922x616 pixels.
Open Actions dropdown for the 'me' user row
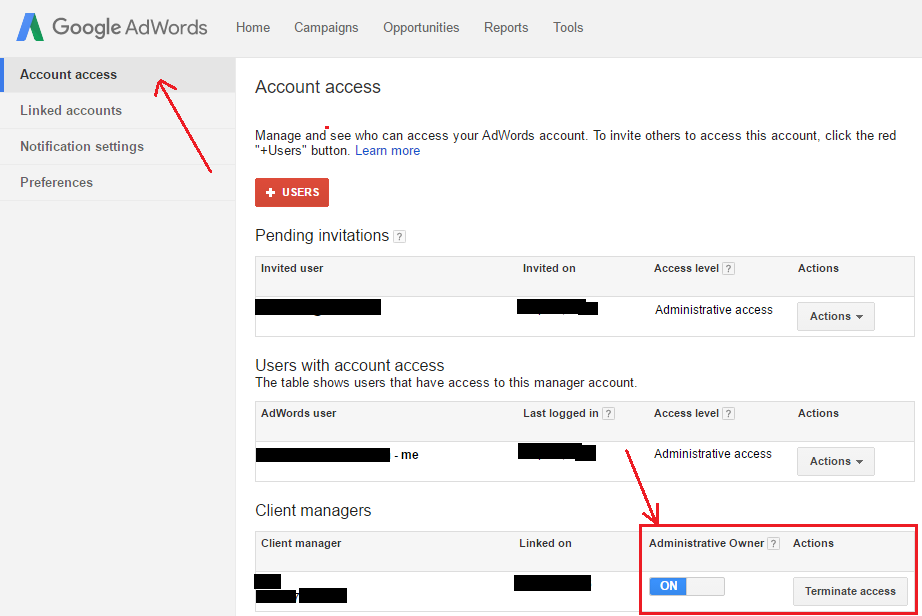point(836,461)
